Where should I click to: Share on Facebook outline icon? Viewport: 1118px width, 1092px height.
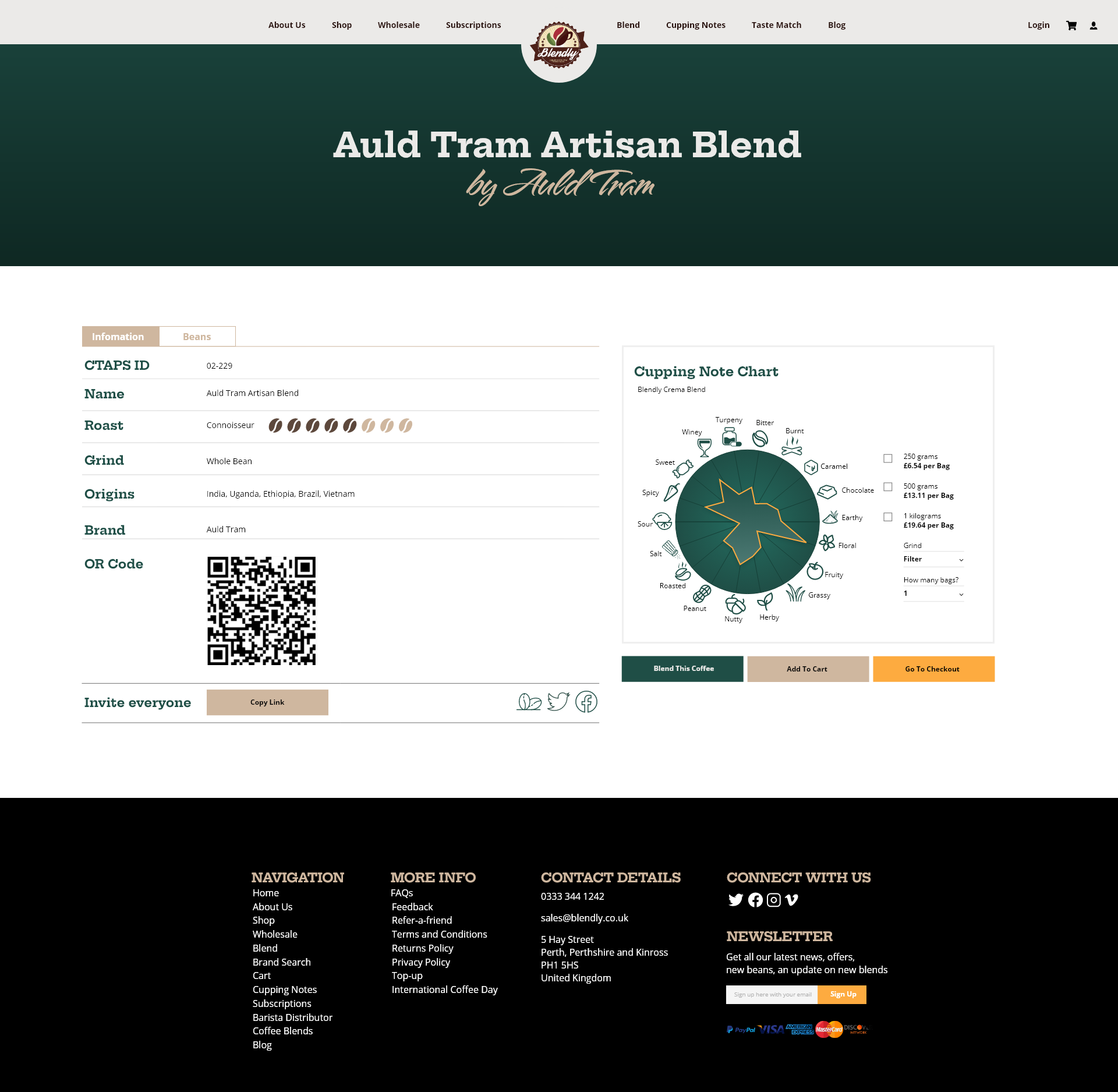[586, 702]
